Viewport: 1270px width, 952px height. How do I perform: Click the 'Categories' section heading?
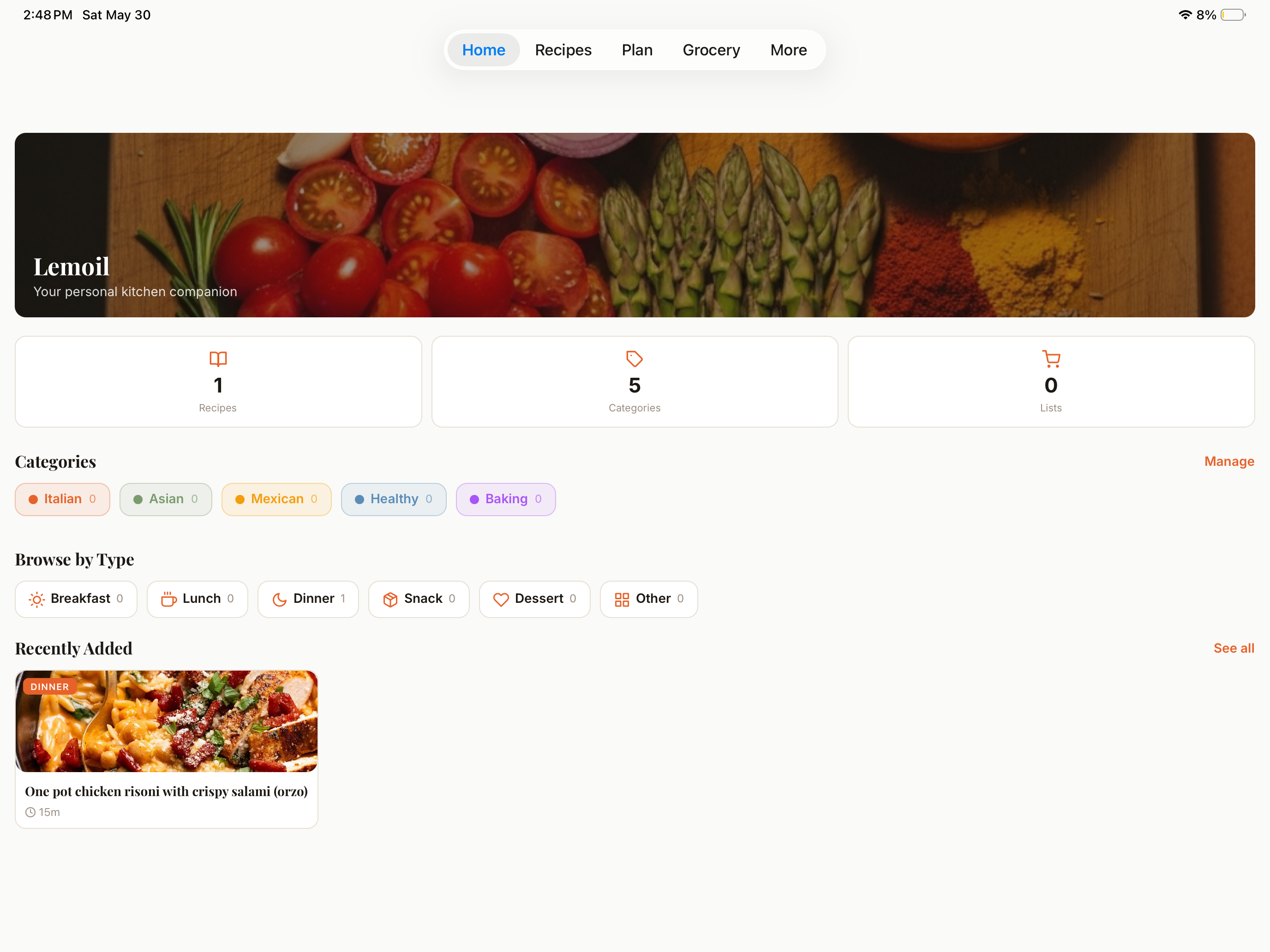(55, 461)
